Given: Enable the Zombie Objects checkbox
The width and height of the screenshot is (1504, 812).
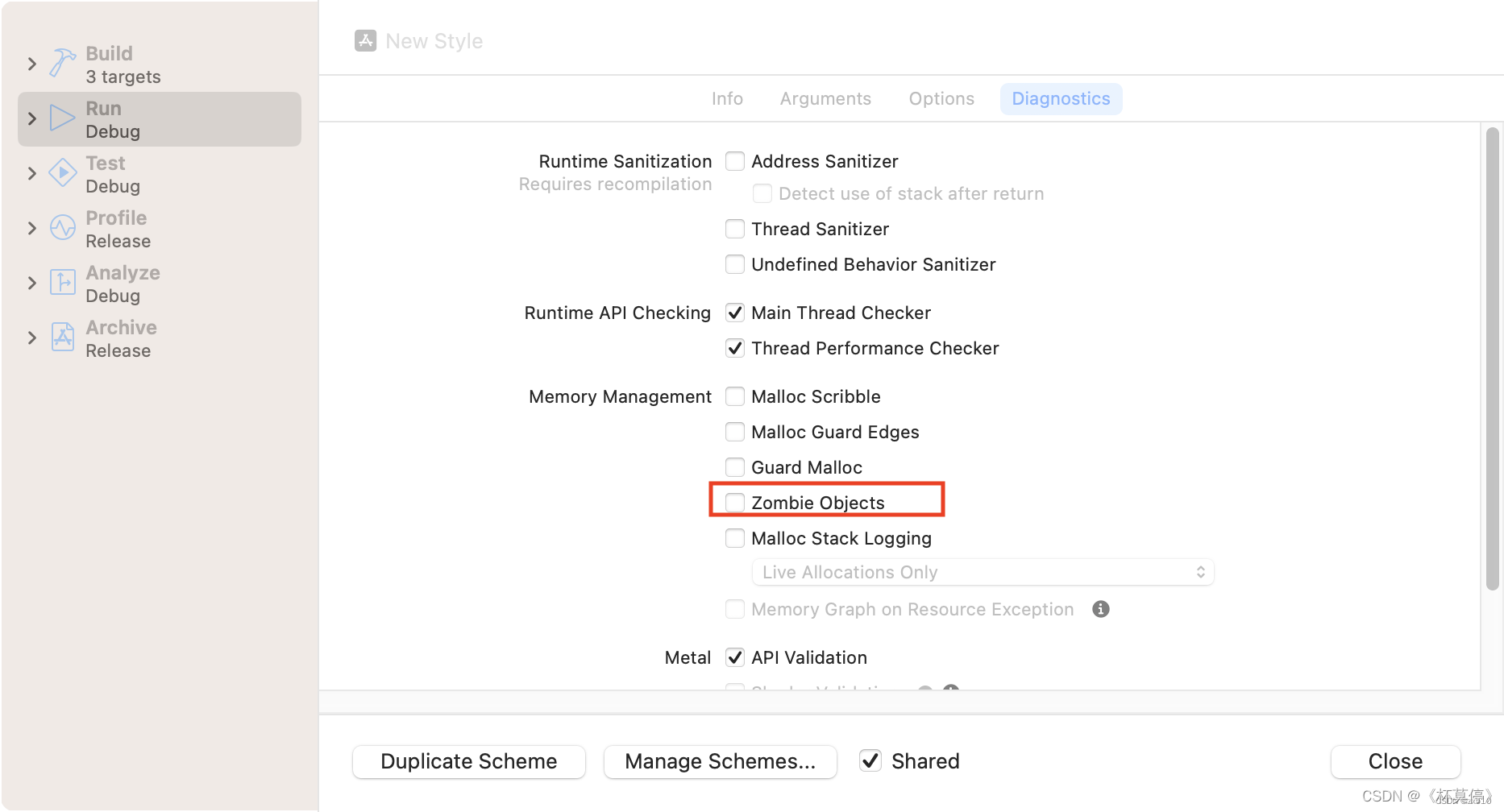Looking at the screenshot, I should pyautogui.click(x=735, y=503).
